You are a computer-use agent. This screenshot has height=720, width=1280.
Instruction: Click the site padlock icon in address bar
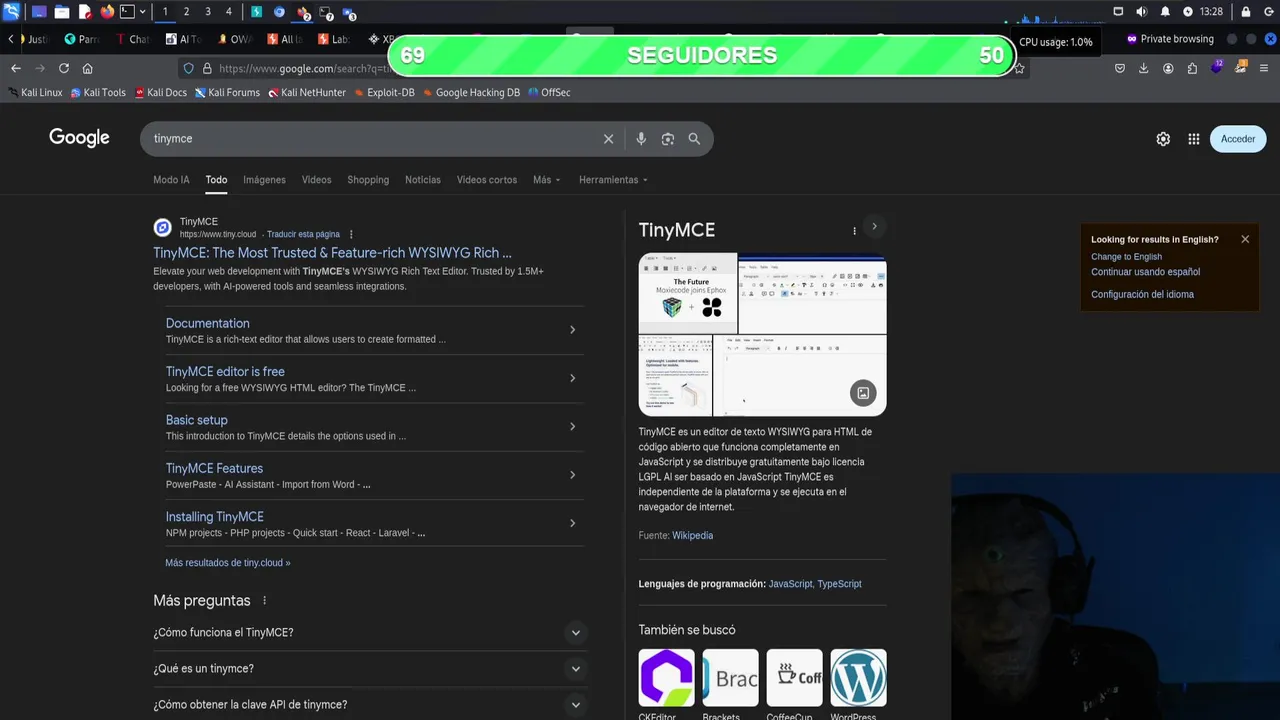pyautogui.click(x=207, y=68)
